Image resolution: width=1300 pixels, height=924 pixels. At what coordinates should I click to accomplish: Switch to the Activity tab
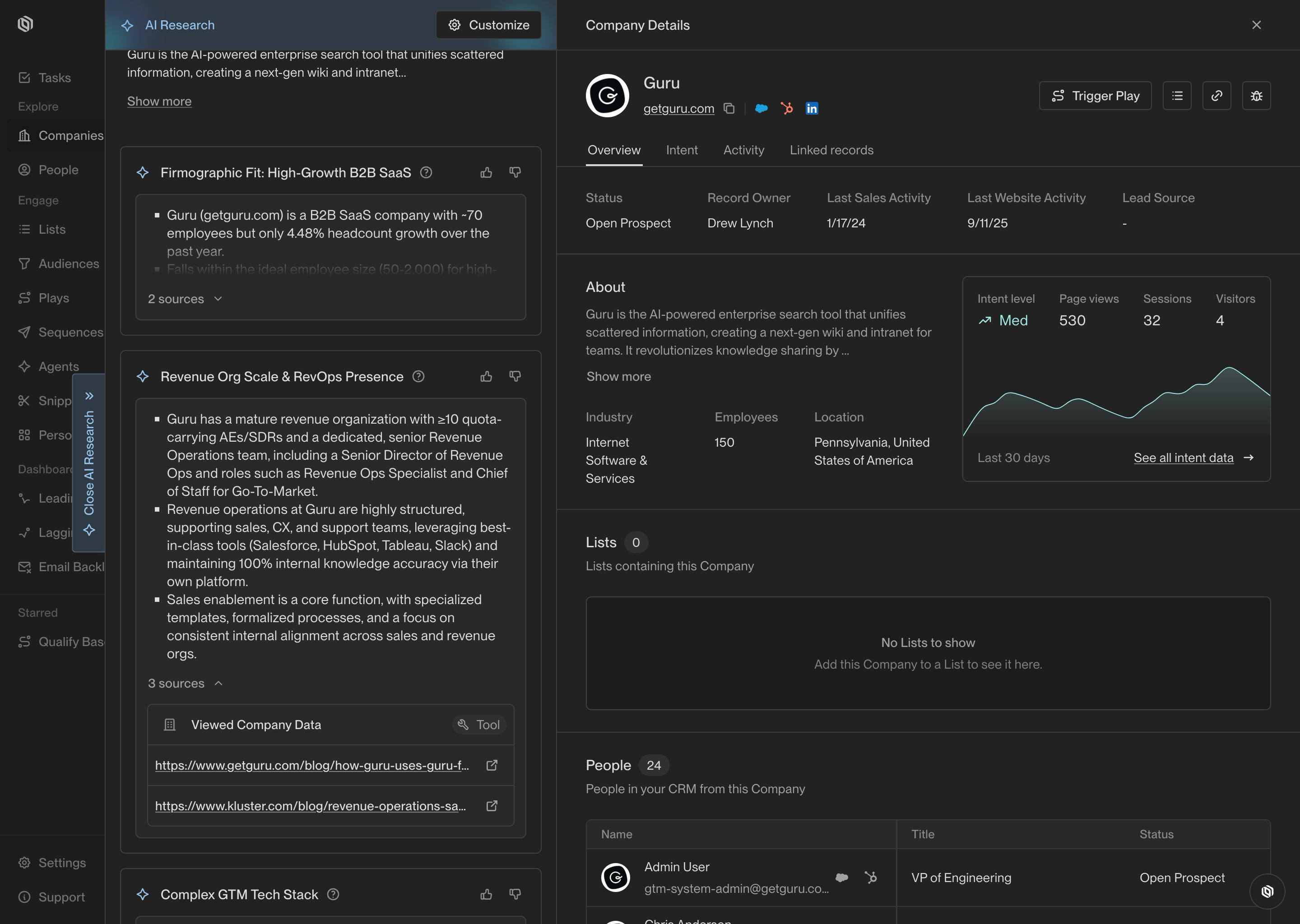743,150
